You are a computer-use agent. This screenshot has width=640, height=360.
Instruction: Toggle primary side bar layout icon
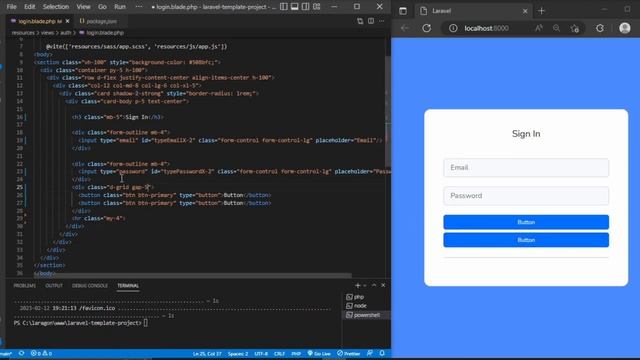point(284,7)
